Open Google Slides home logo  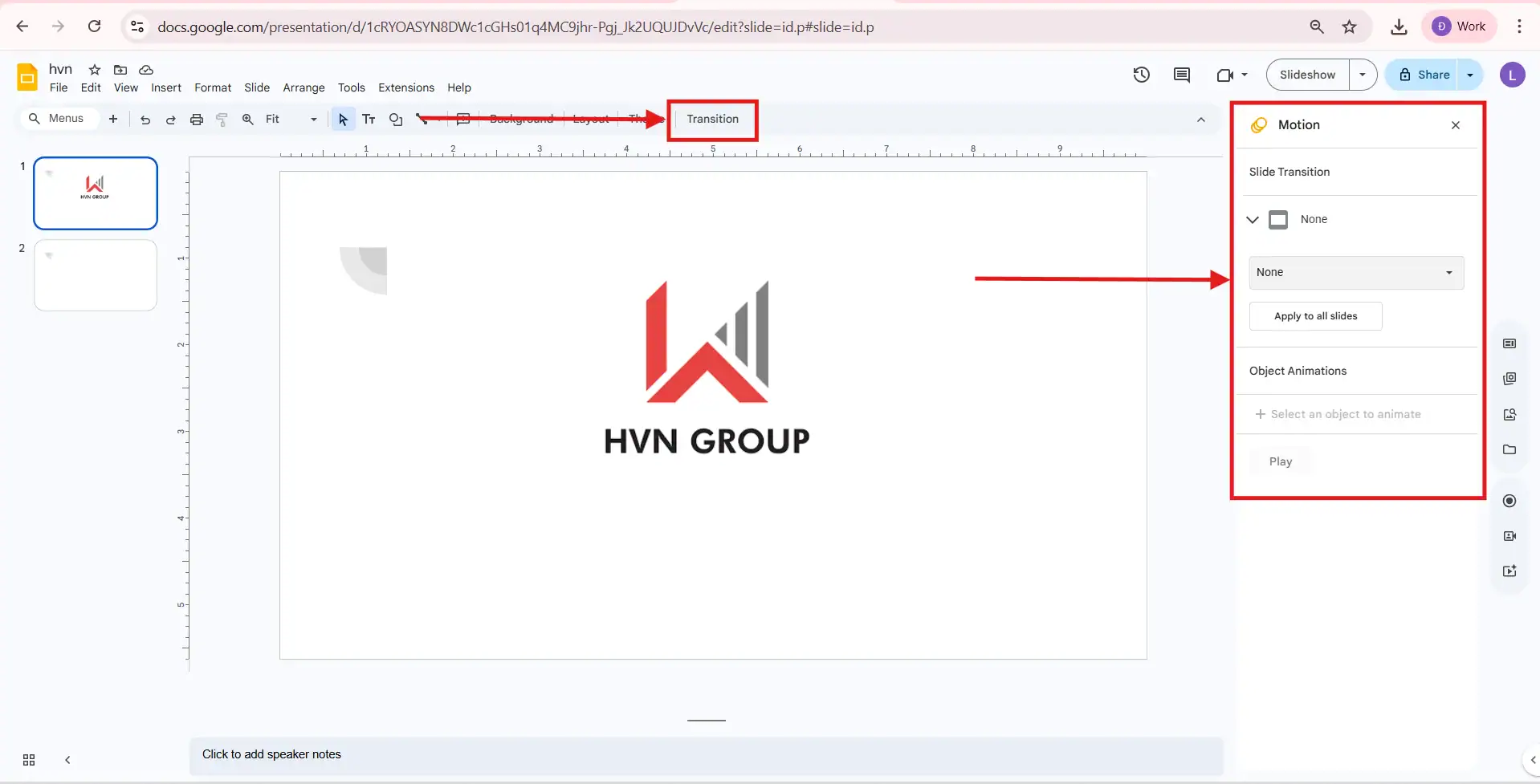[x=27, y=77]
